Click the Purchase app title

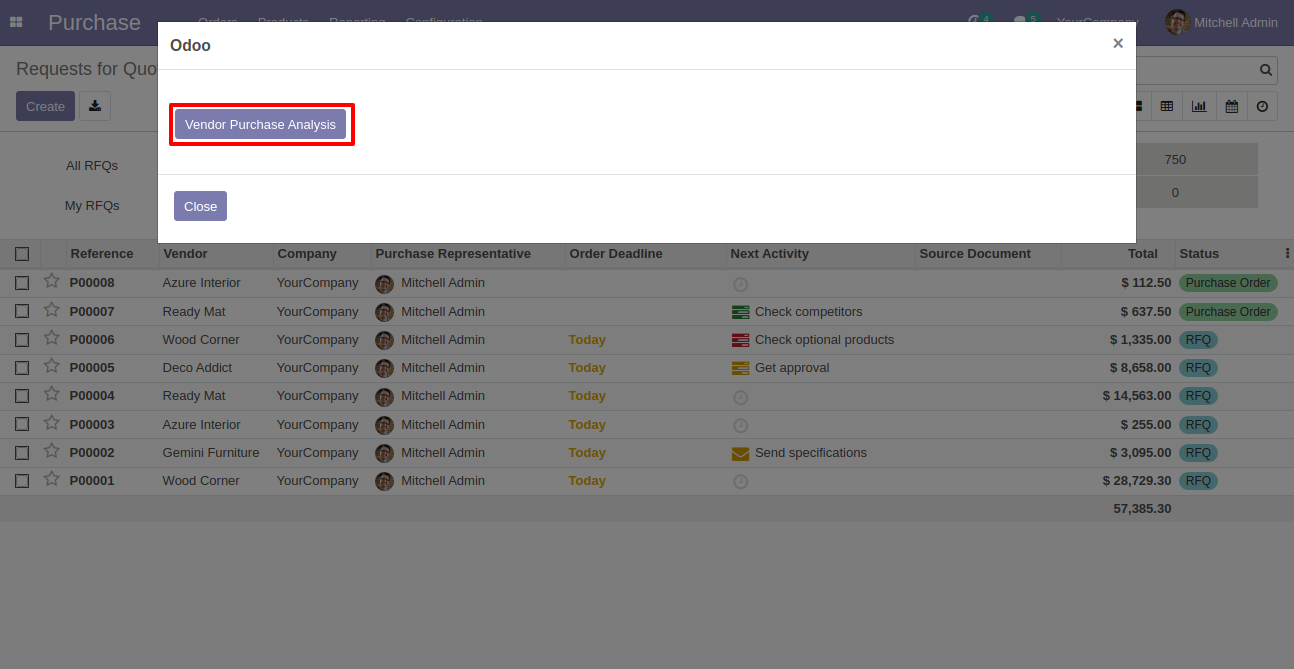94,22
